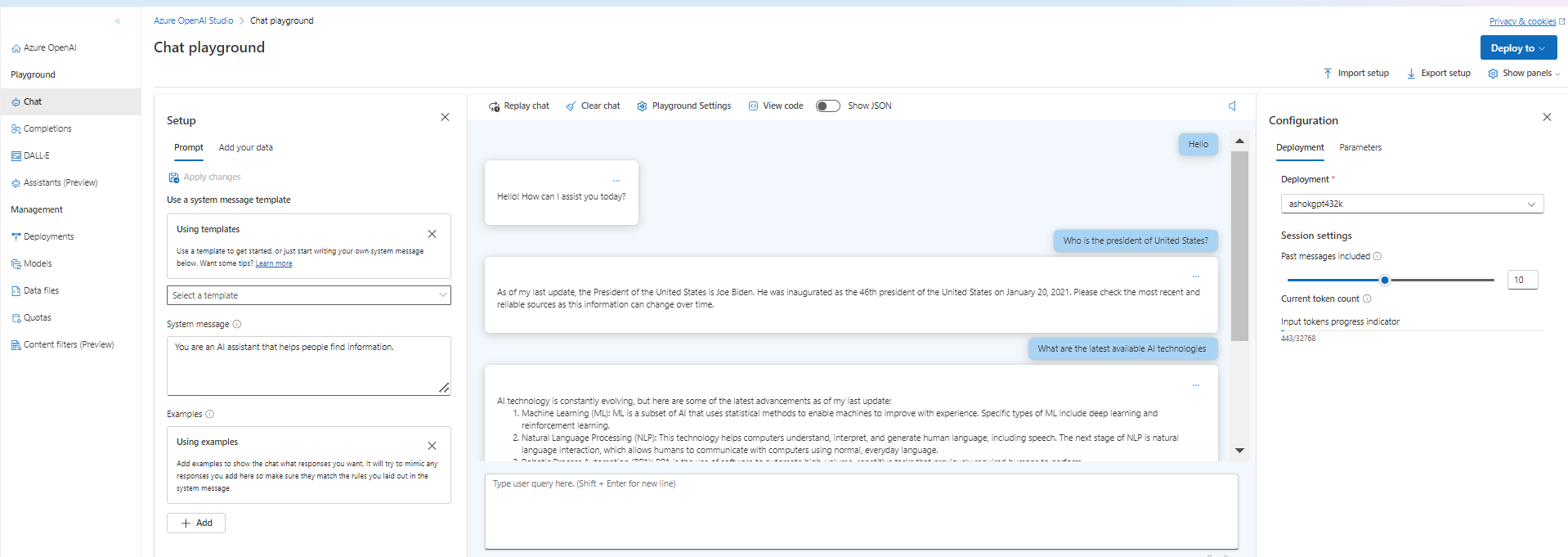Click into the System message text box
Image resolution: width=1568 pixels, height=557 pixels.
pos(309,366)
